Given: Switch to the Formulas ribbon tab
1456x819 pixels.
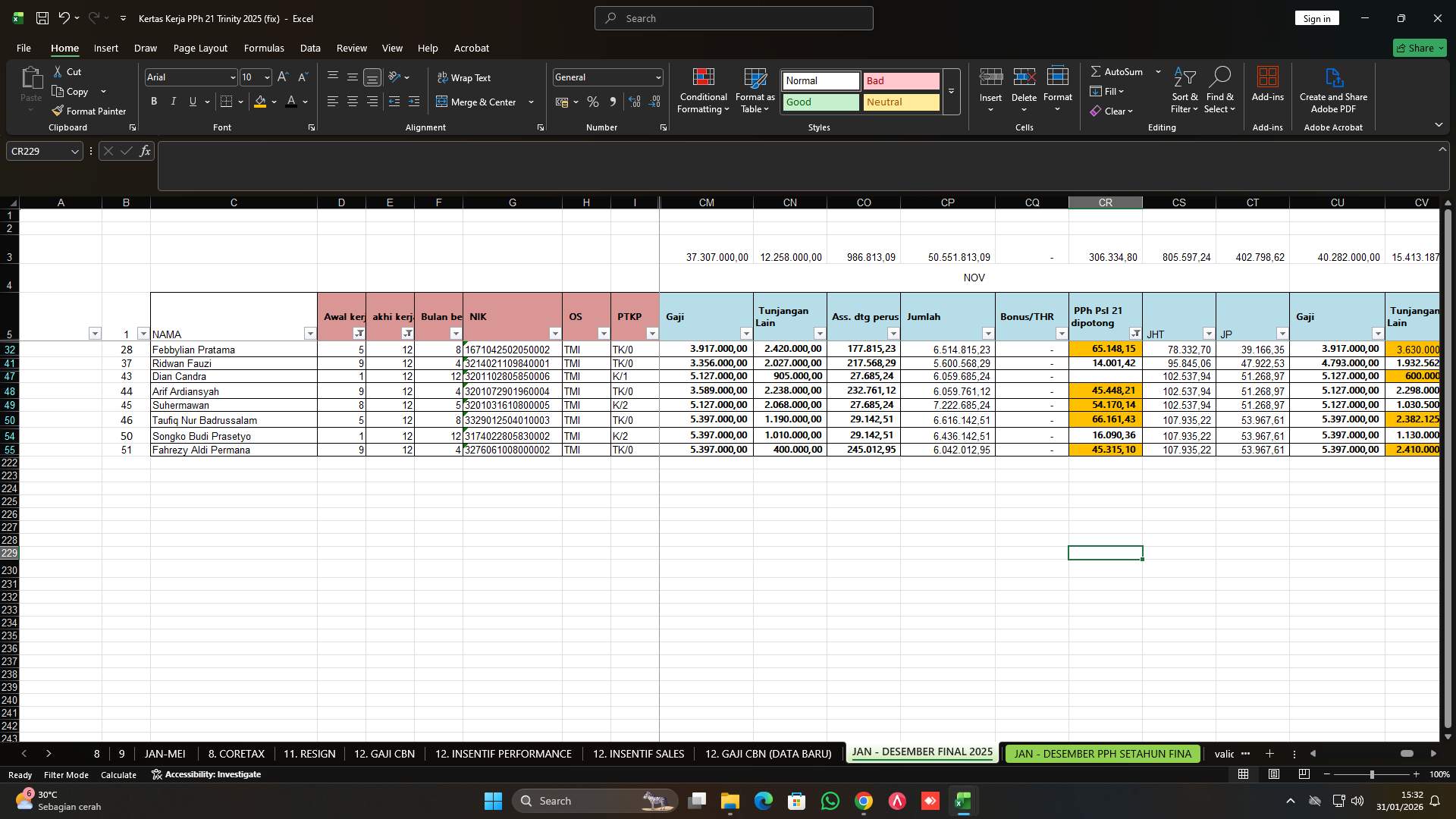Looking at the screenshot, I should [263, 48].
